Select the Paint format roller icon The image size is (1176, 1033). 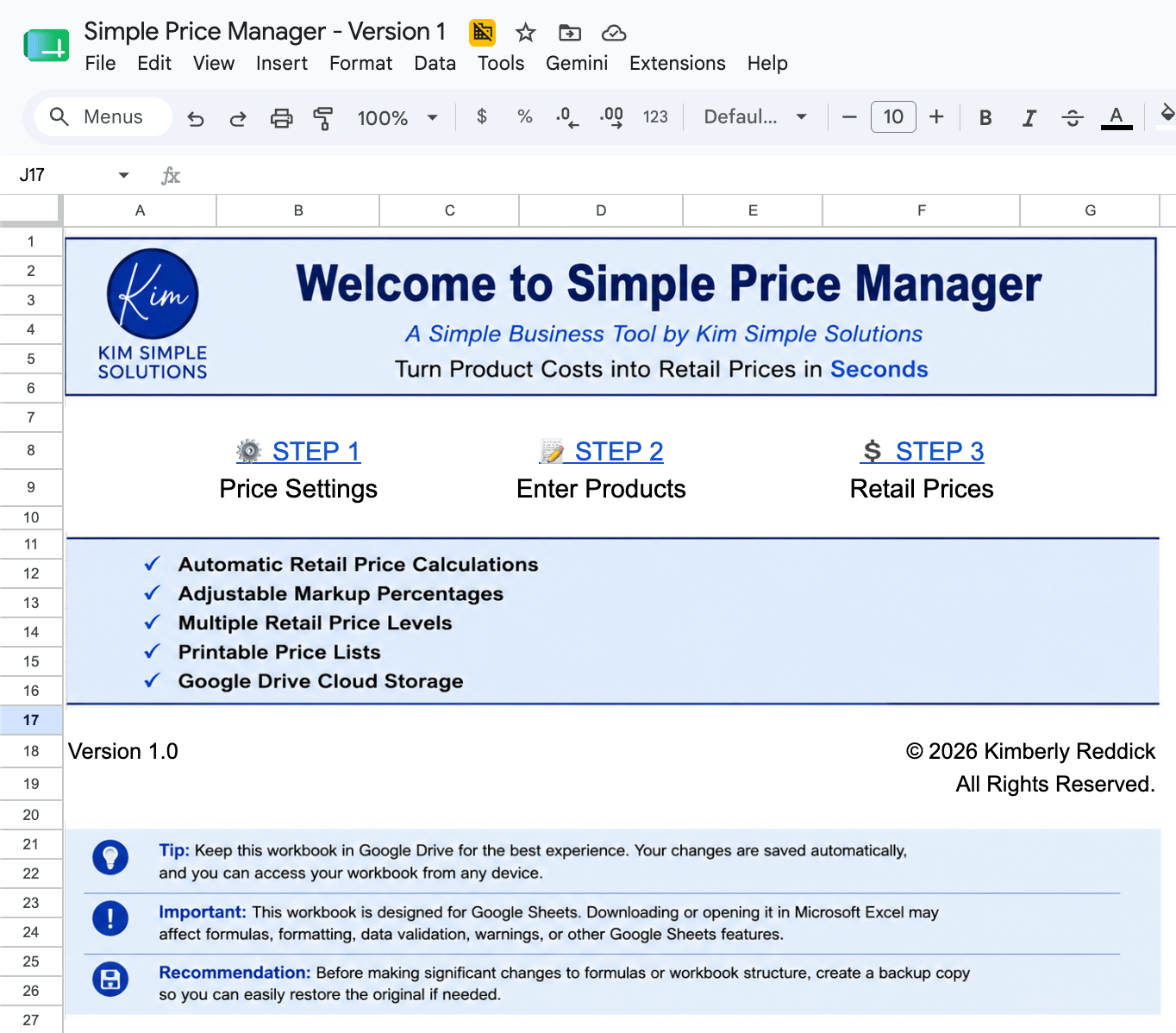point(323,118)
